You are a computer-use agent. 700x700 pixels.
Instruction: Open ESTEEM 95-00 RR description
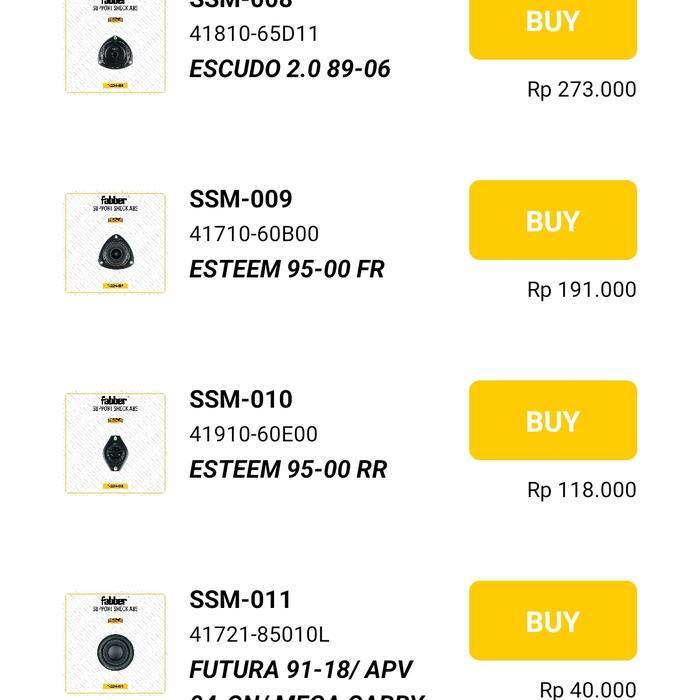[288, 470]
